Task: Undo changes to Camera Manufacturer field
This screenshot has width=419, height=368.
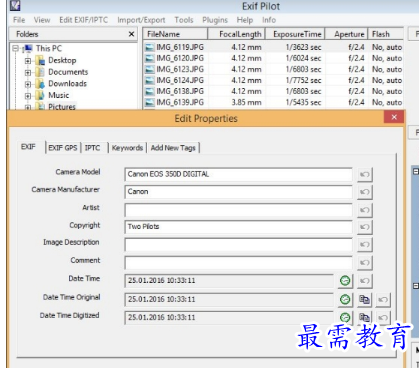Action: (x=365, y=192)
